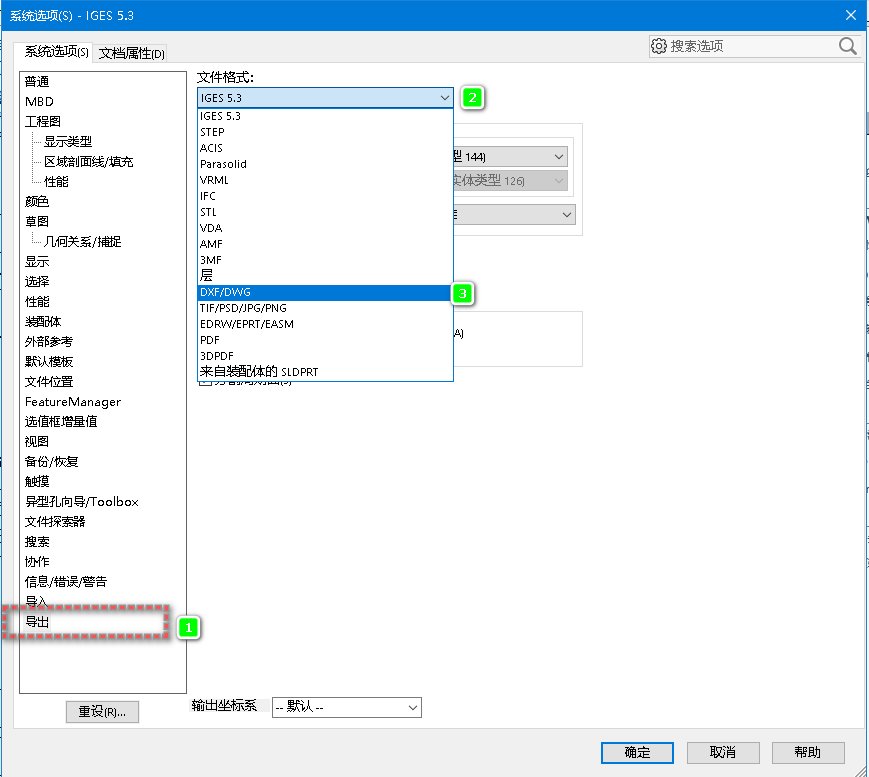869x777 pixels.
Task: Switch to the 系统选项(S) tab
Action: click(56, 52)
